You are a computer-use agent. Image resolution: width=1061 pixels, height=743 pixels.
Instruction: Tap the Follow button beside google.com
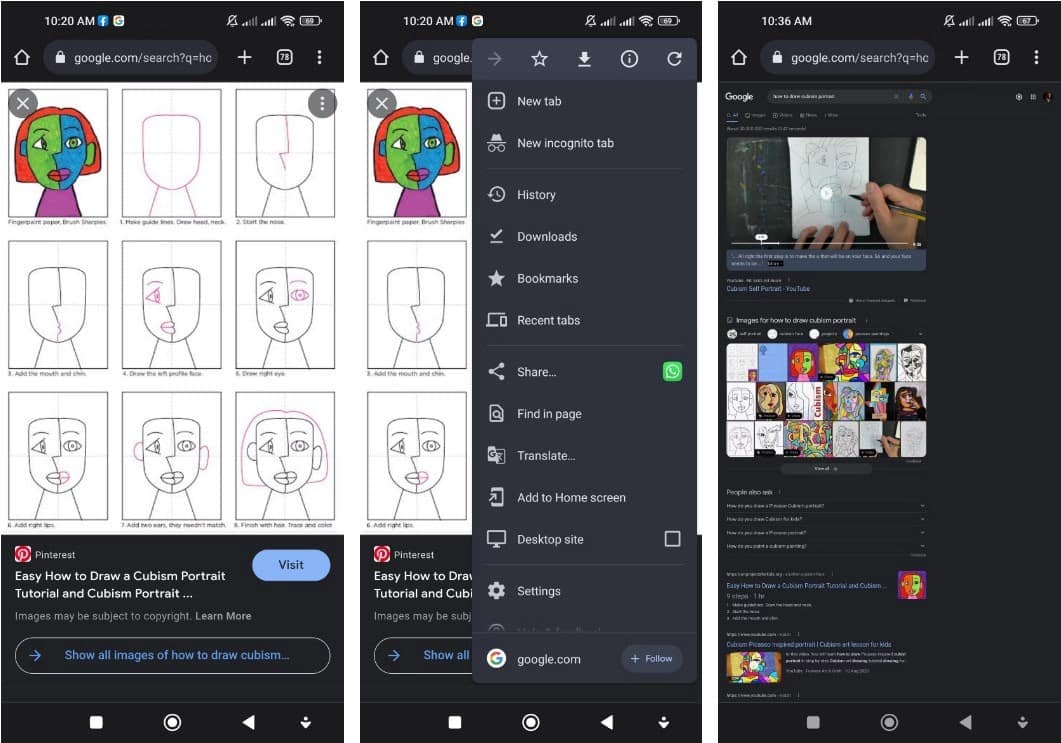pyautogui.click(x=651, y=658)
